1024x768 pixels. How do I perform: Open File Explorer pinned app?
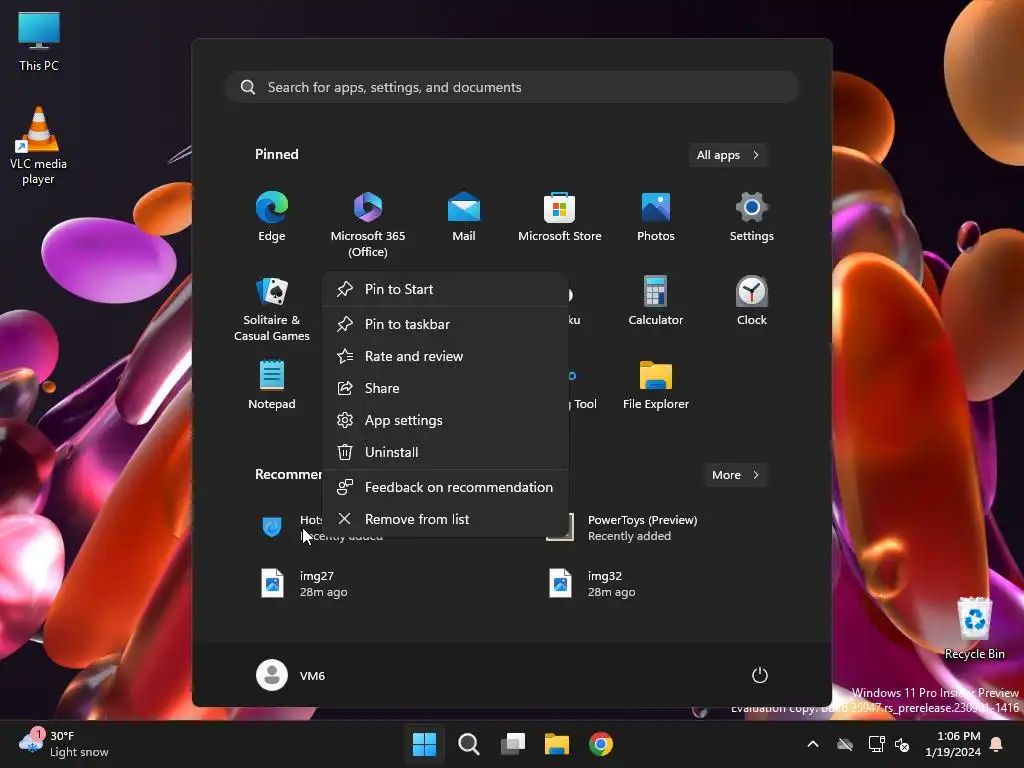(x=656, y=384)
